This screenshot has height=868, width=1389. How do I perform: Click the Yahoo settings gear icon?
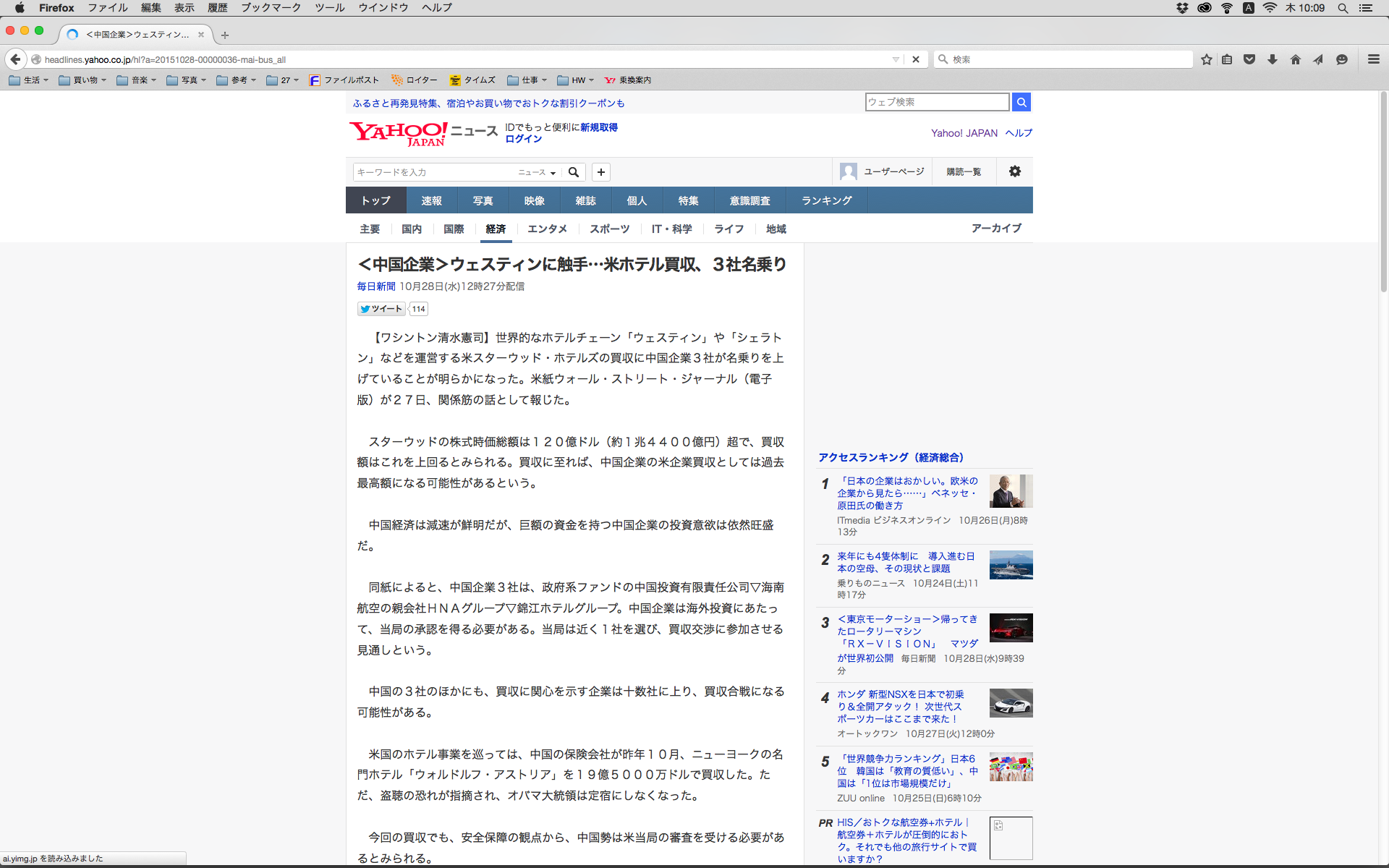[1015, 171]
